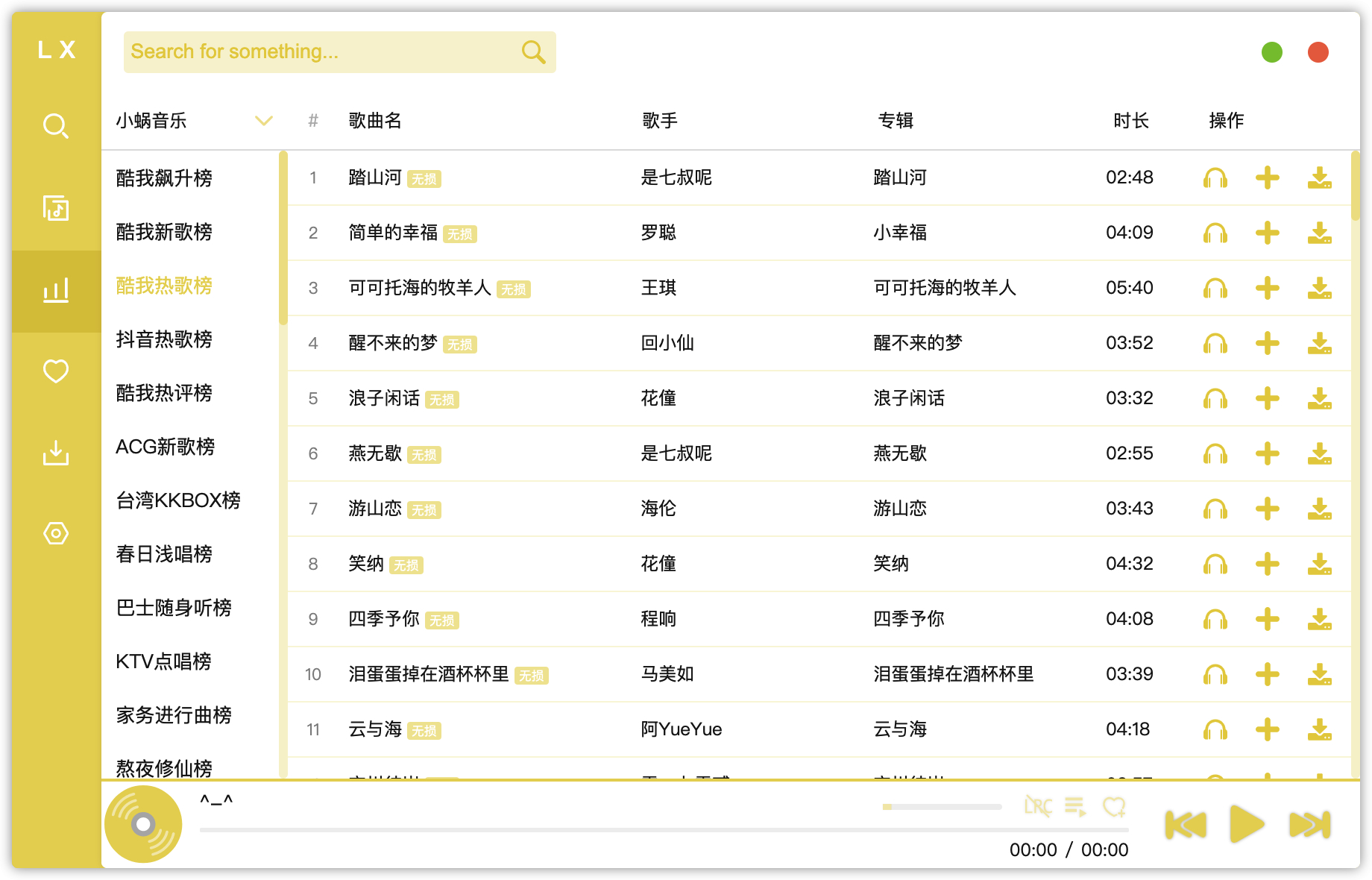Toggle the playback order mode icon
The height and width of the screenshot is (880, 1372).
1075,806
